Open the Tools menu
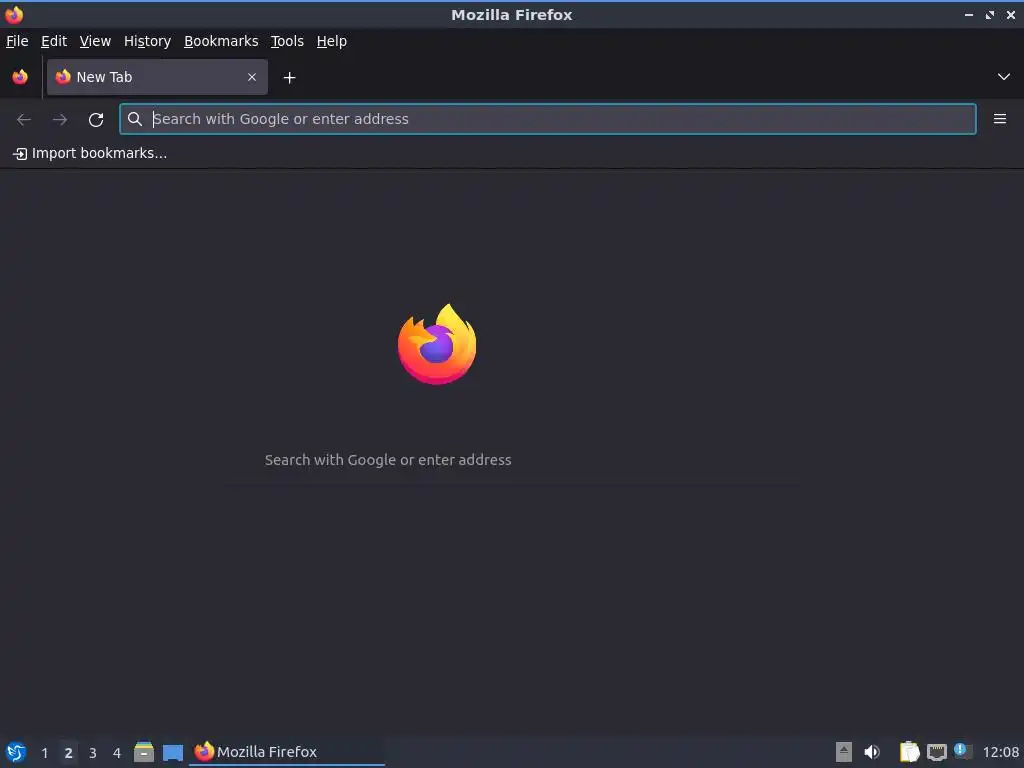1024x768 pixels. click(287, 41)
